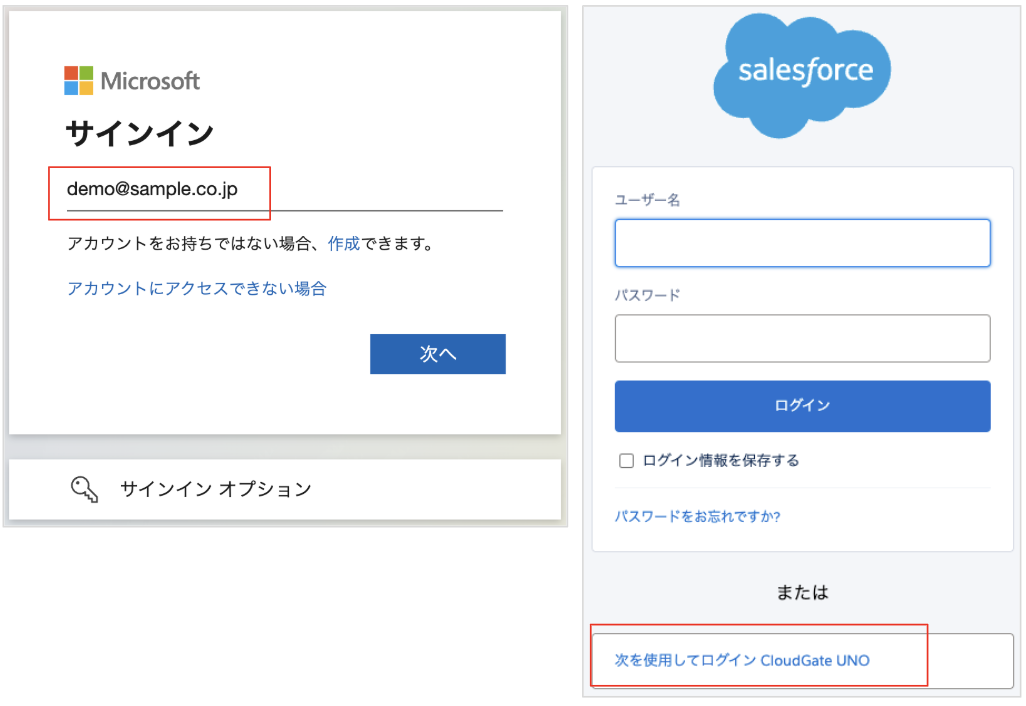
Task: Click the パスワード label in Salesforce form
Action: [647, 296]
